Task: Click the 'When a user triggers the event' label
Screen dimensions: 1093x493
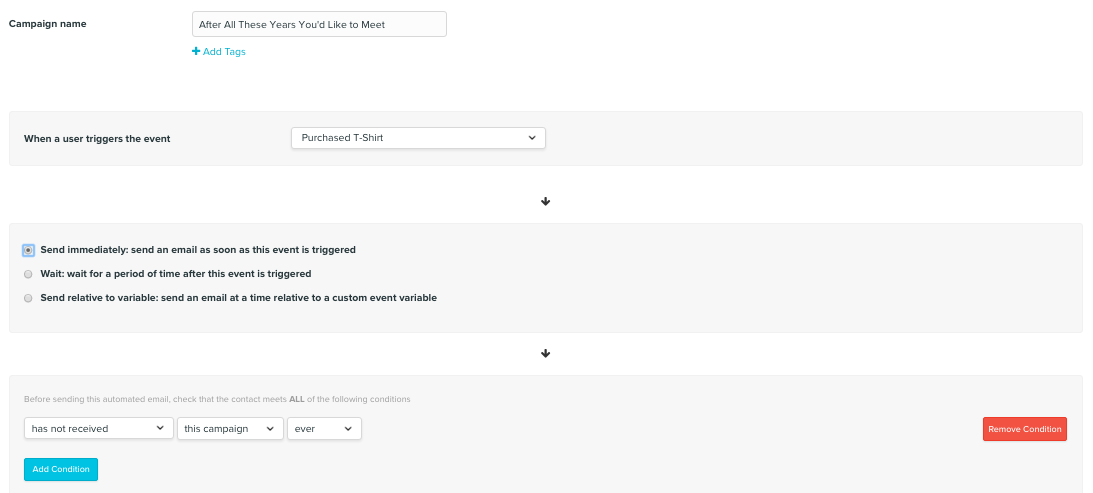Action: [x=97, y=139]
